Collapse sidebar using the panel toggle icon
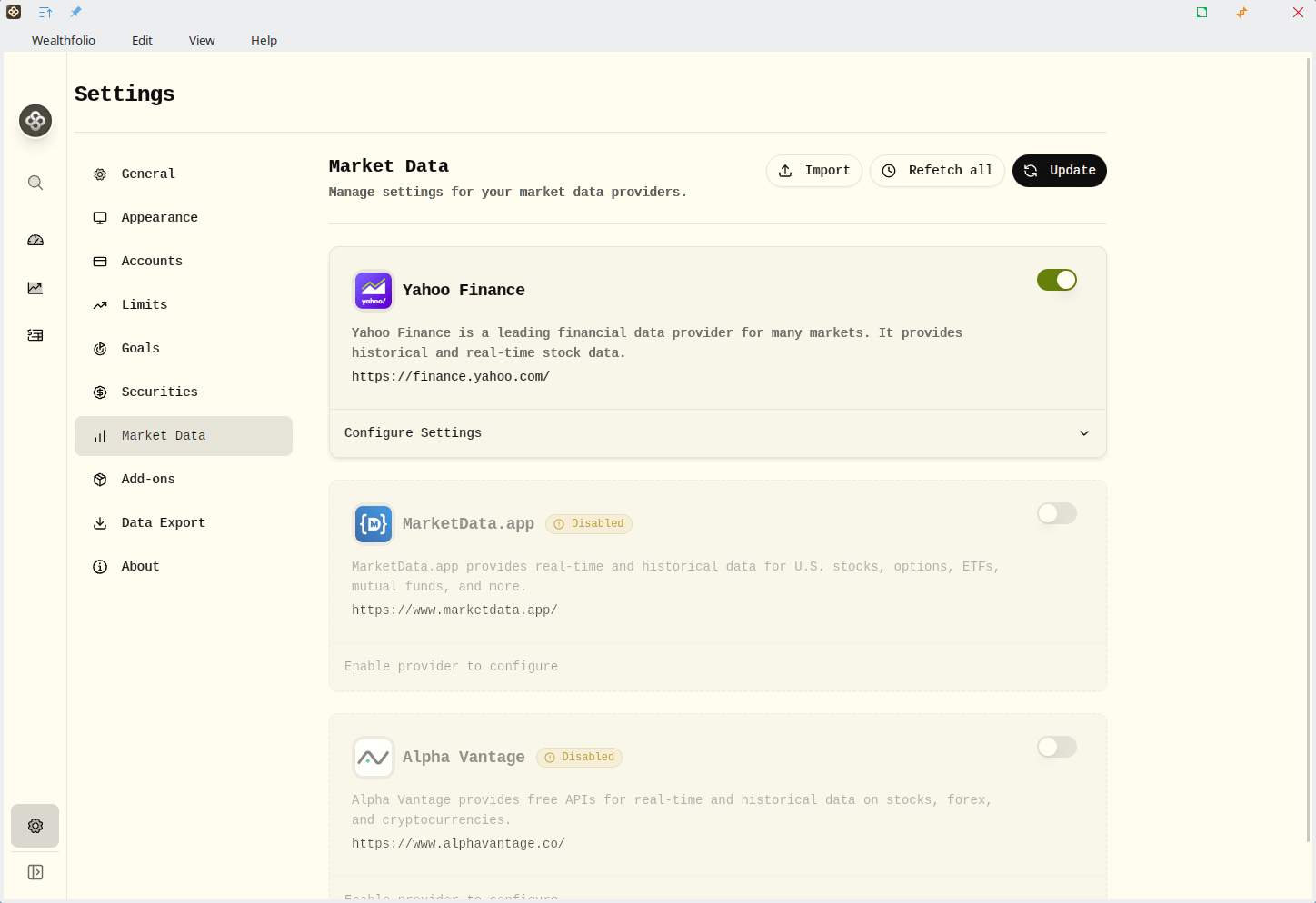 click(x=35, y=872)
